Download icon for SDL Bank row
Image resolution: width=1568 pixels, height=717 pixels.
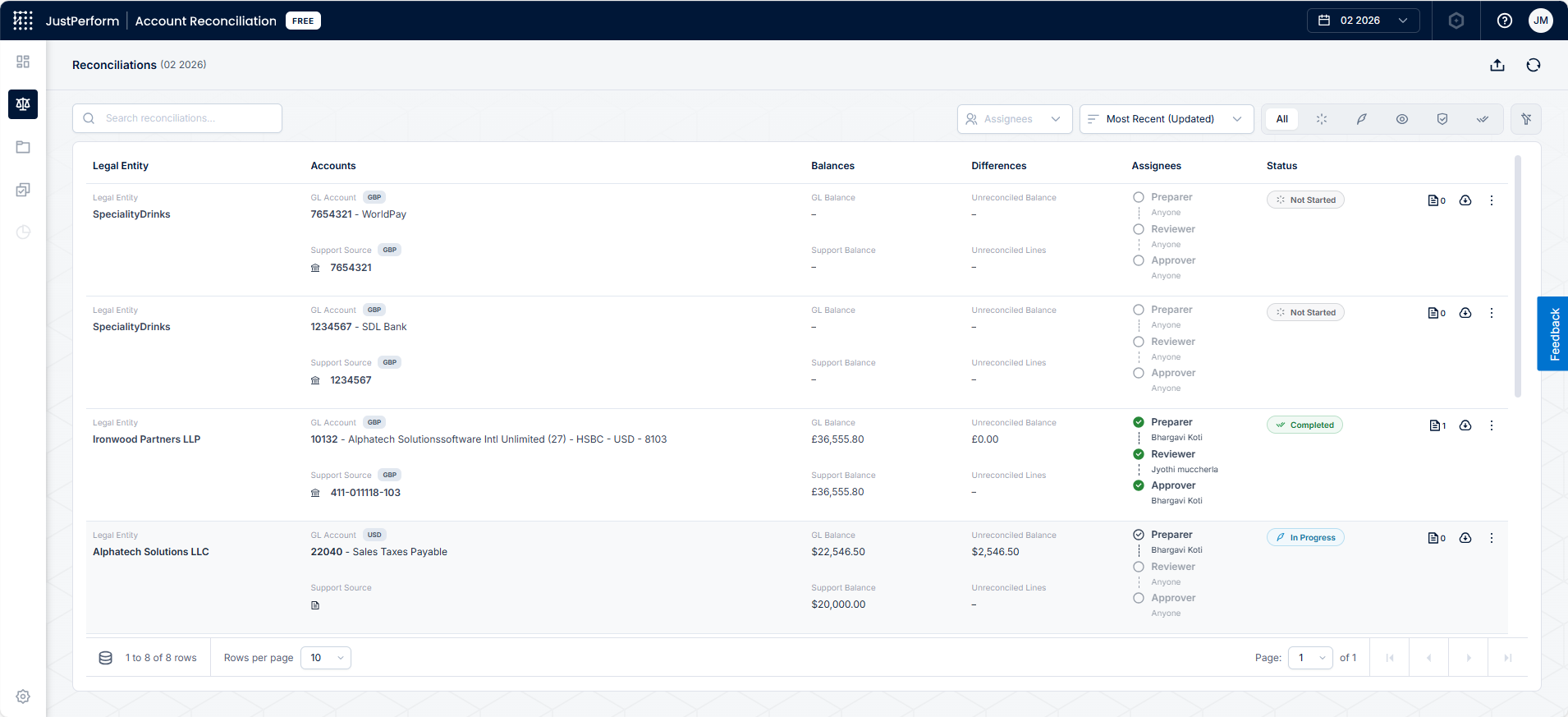click(1465, 313)
